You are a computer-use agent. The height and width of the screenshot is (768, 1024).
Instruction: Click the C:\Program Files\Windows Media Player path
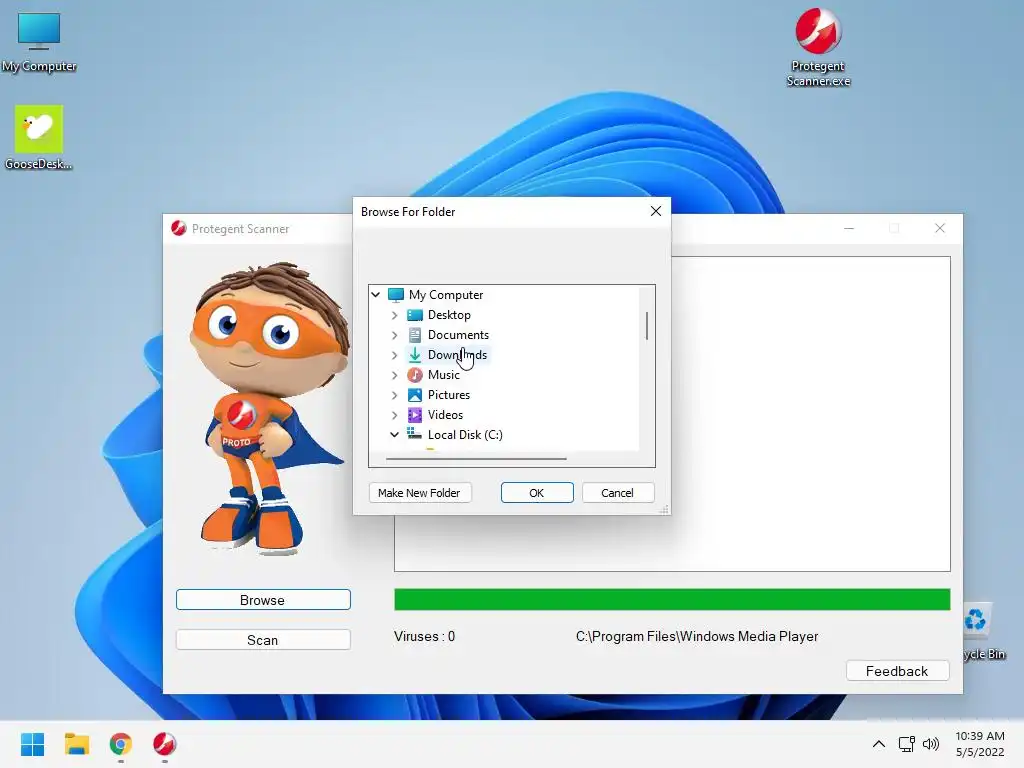pos(697,636)
